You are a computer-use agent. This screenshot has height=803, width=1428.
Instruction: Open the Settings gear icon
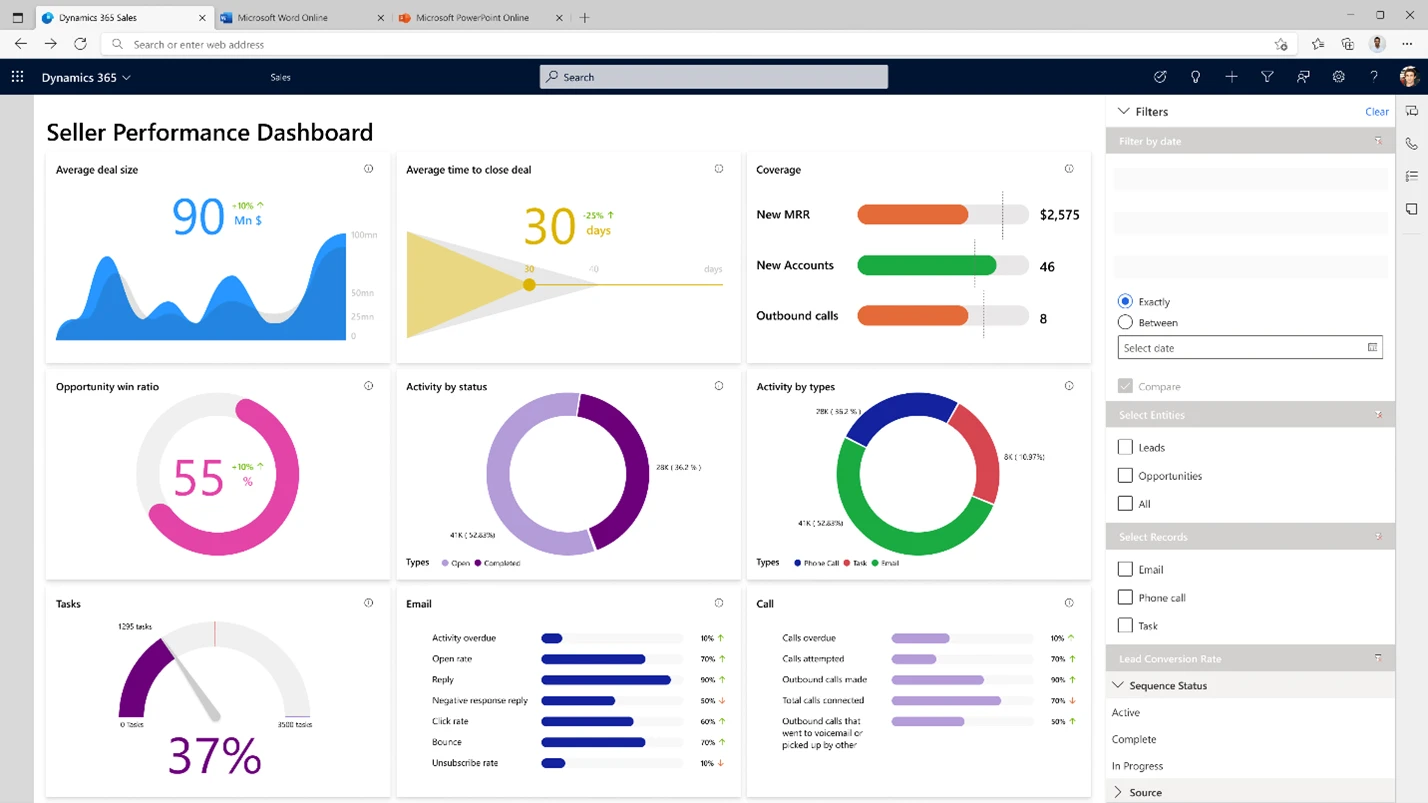point(1339,77)
